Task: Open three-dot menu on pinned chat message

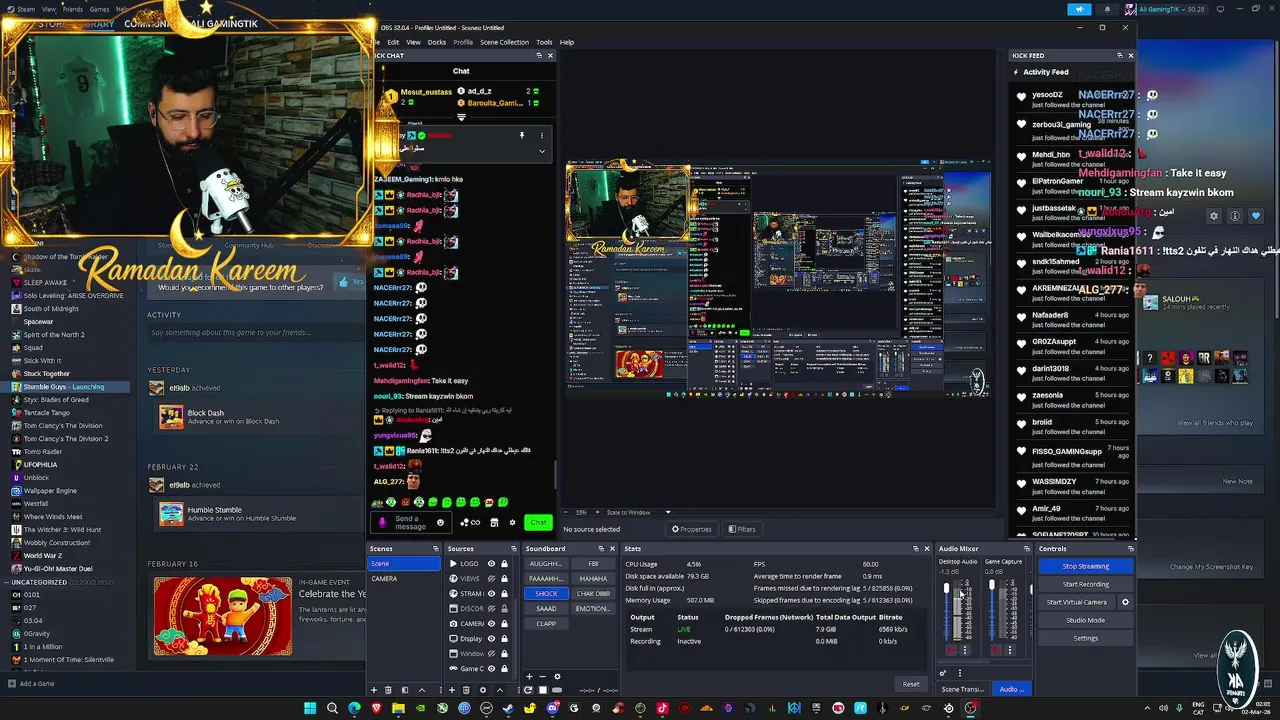Action: pos(542,135)
